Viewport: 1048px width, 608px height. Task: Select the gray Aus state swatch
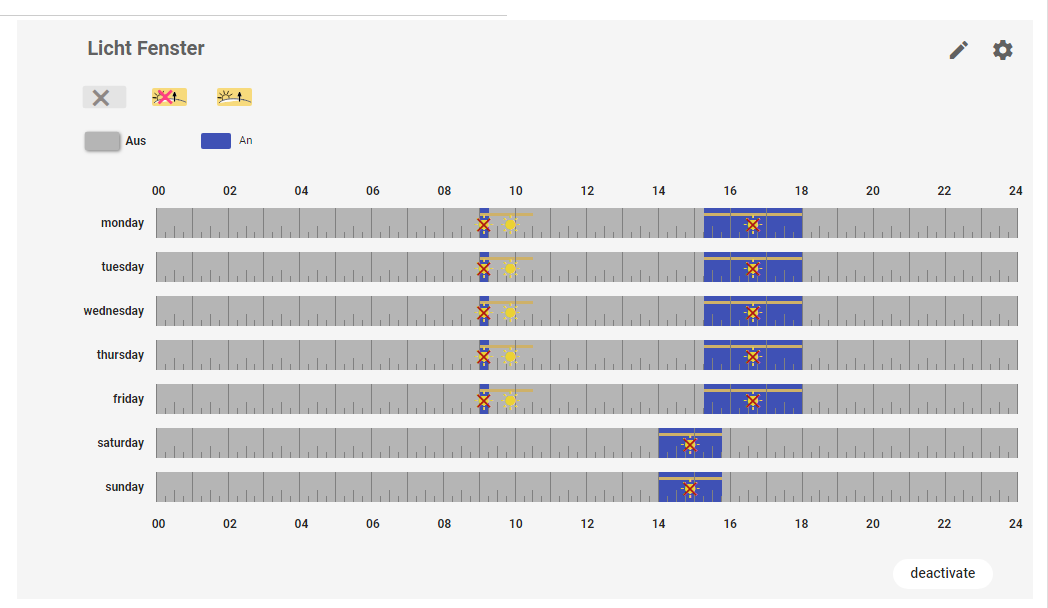click(102, 141)
